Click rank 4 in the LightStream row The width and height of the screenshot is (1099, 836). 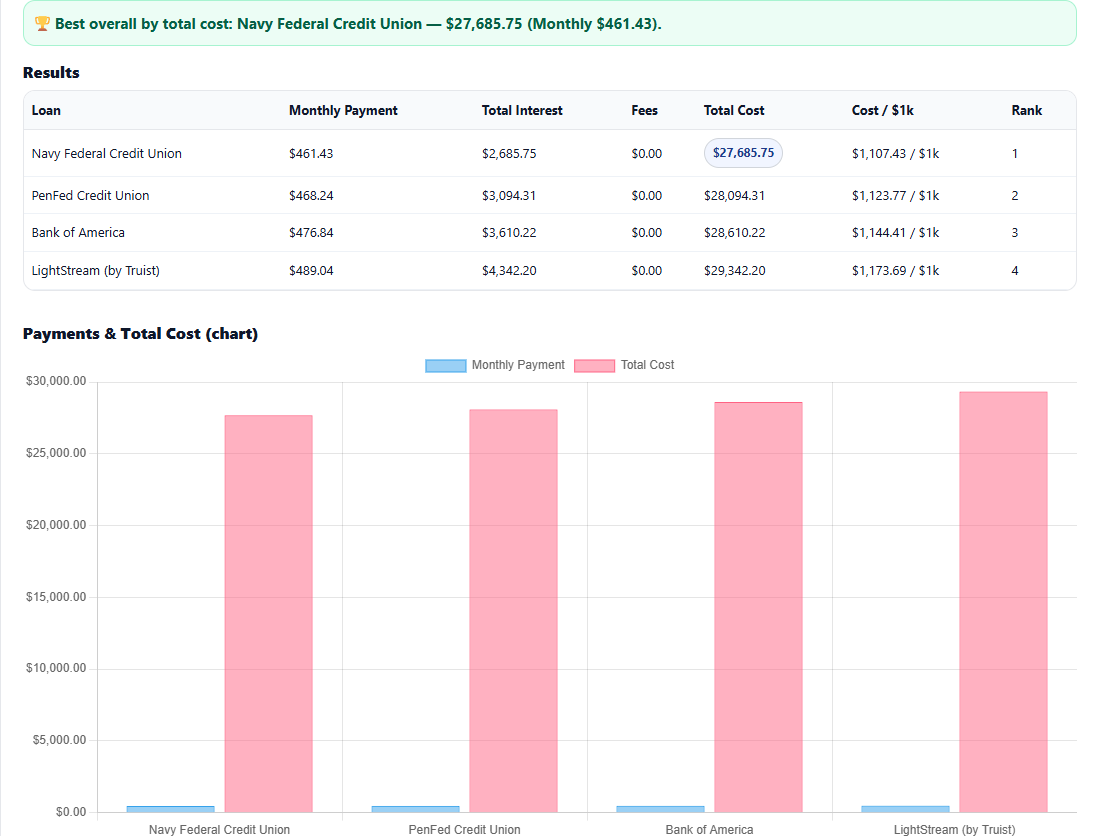pos(1015,270)
